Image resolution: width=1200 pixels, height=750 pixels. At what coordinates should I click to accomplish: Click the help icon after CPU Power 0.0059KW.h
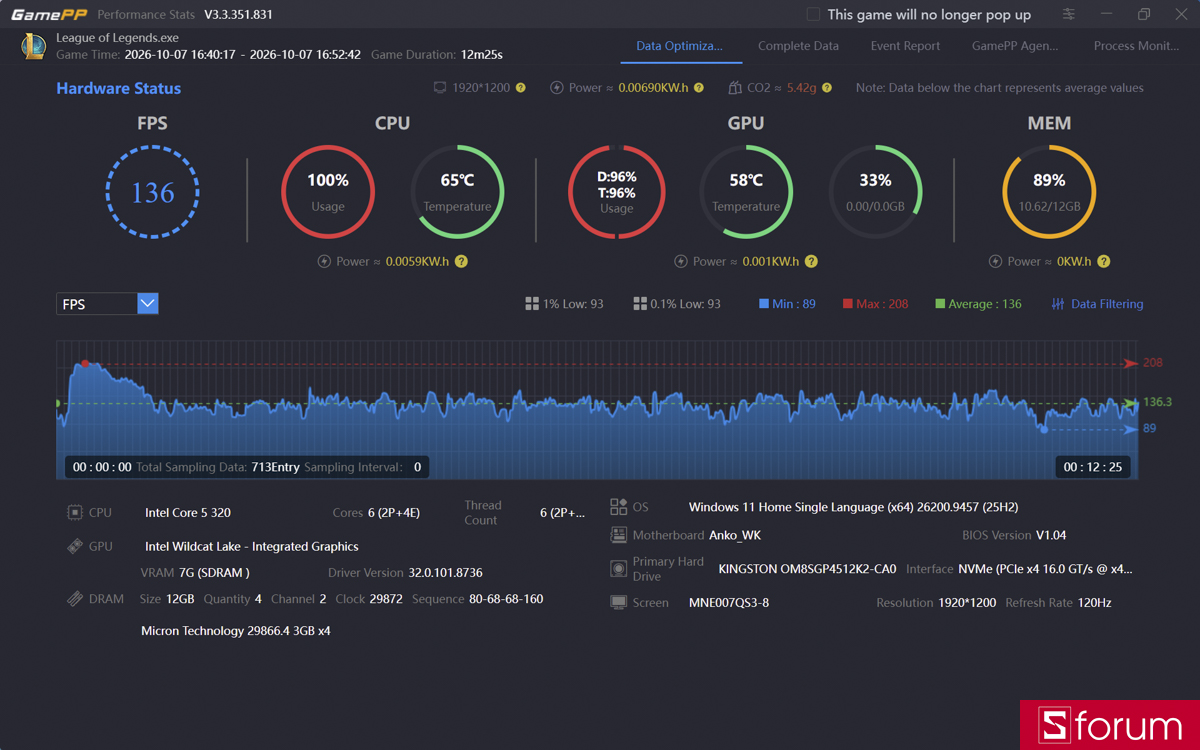pyautogui.click(x=461, y=262)
